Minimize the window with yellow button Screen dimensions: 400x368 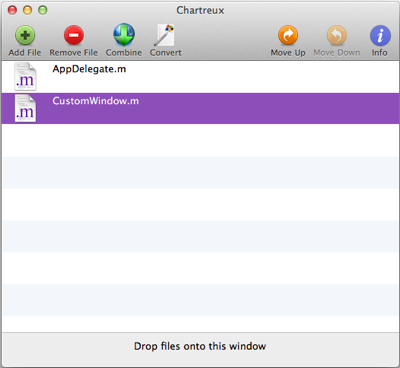click(x=27, y=10)
